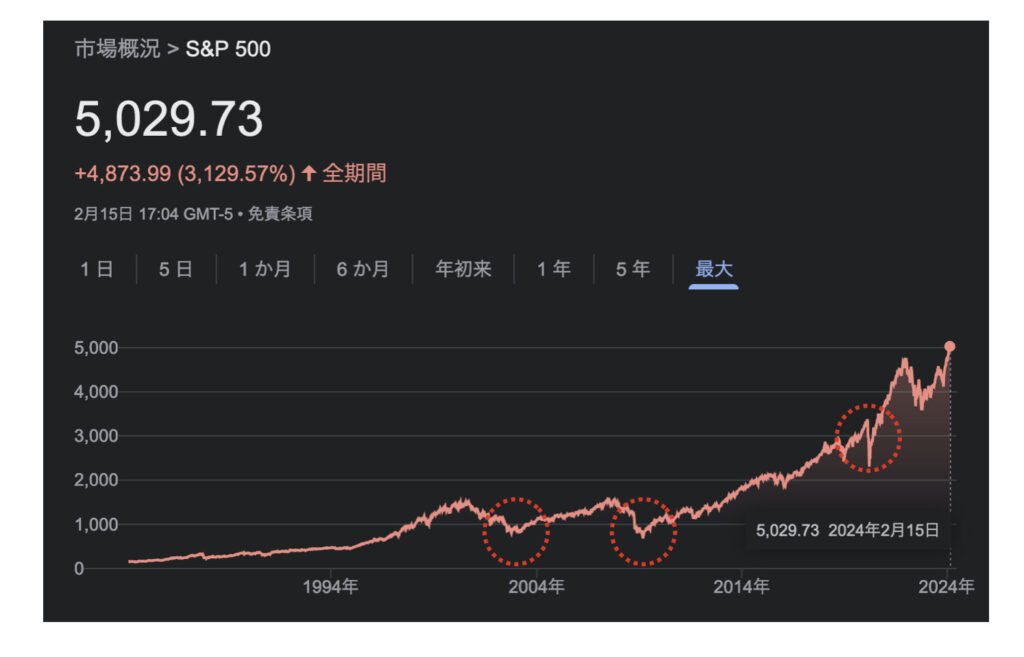
Task: Click the 1994年 x-axis label
Action: click(x=330, y=587)
